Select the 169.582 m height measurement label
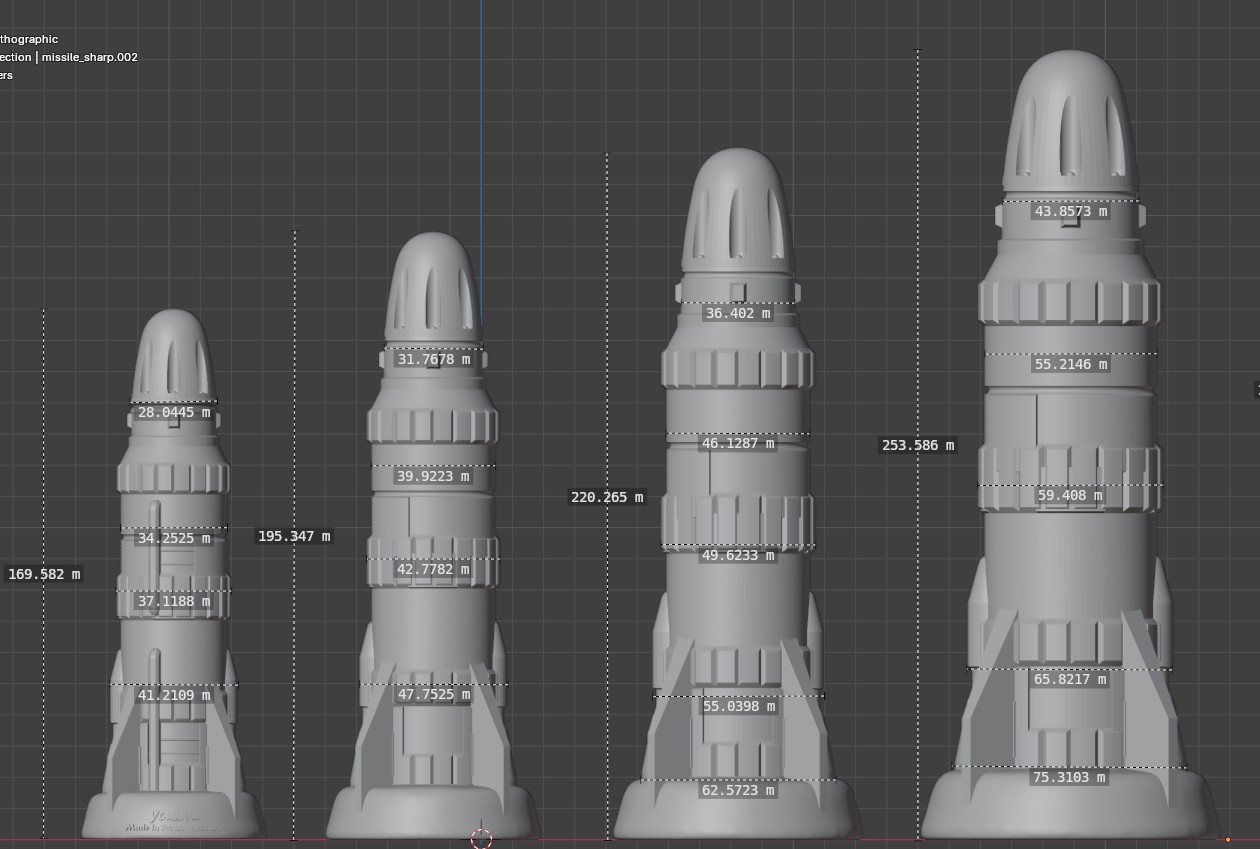The image size is (1260, 849). click(44, 574)
